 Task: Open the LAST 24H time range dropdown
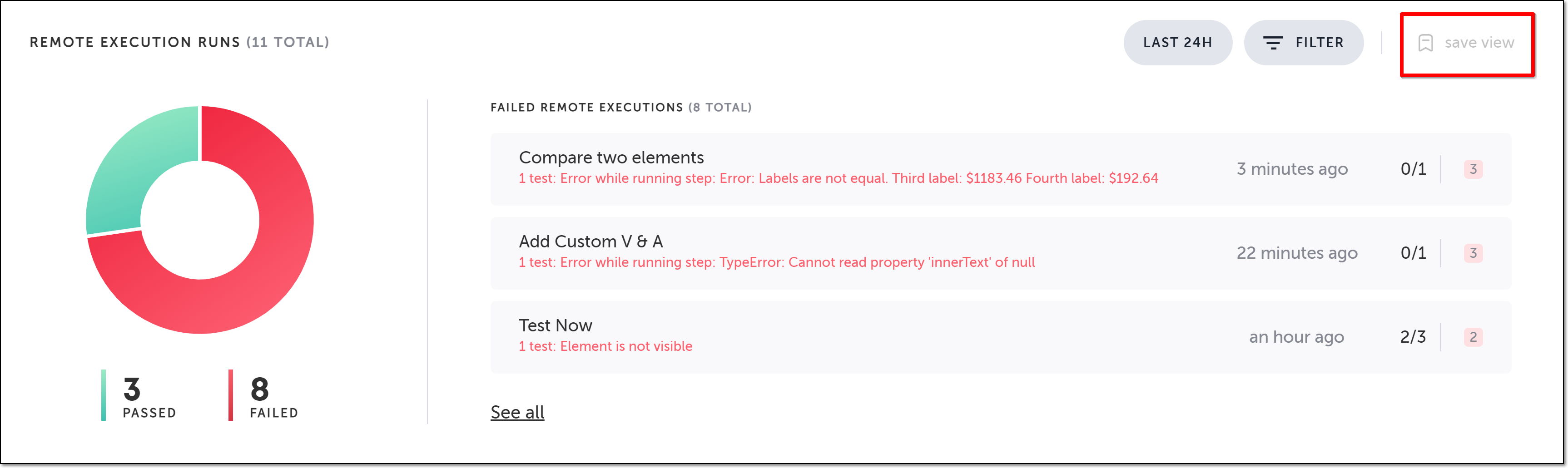click(1177, 43)
